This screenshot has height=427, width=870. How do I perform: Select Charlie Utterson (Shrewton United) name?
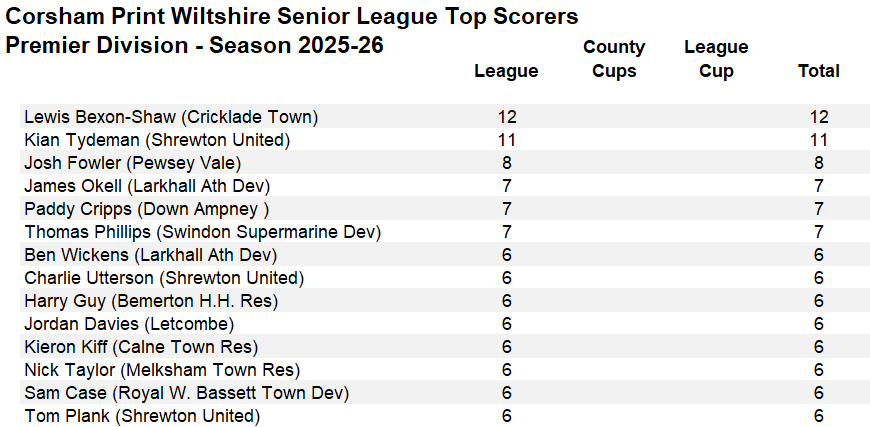point(164,278)
